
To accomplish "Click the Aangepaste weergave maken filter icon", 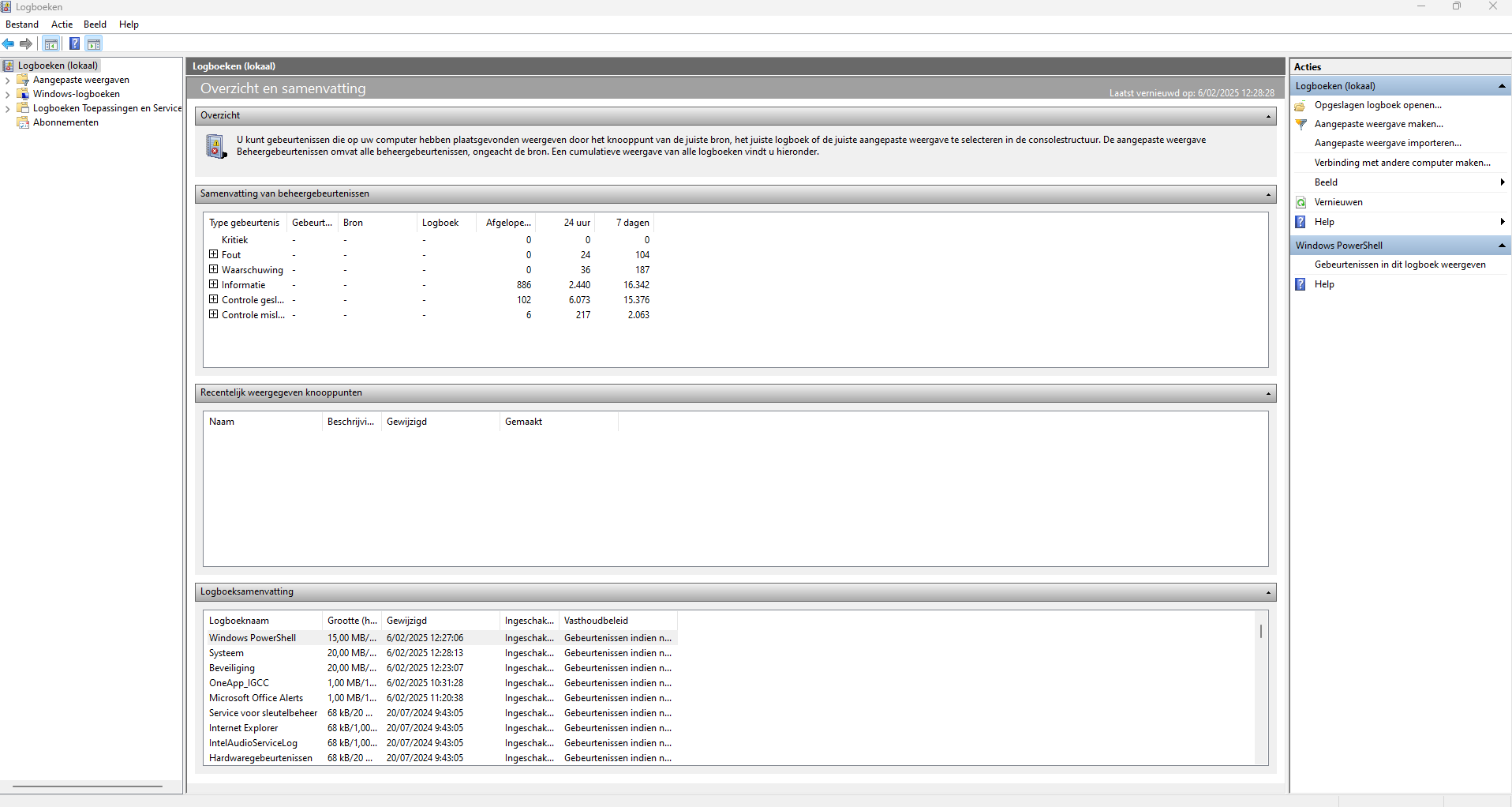I will click(1300, 123).
